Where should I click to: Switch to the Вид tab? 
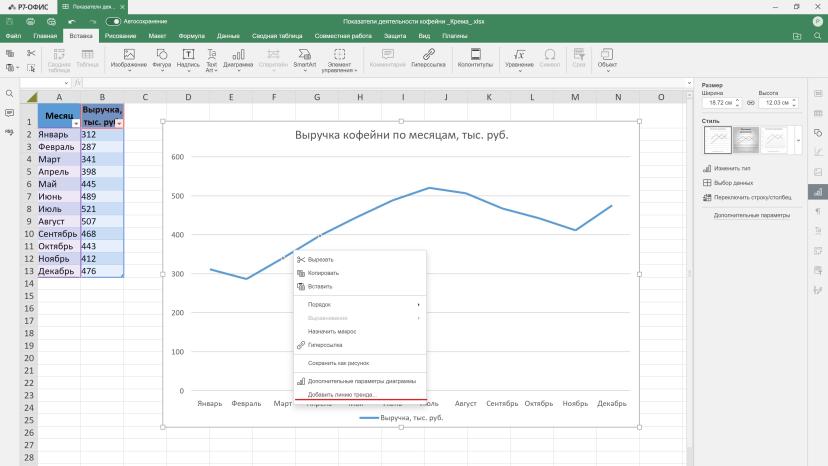(424, 36)
